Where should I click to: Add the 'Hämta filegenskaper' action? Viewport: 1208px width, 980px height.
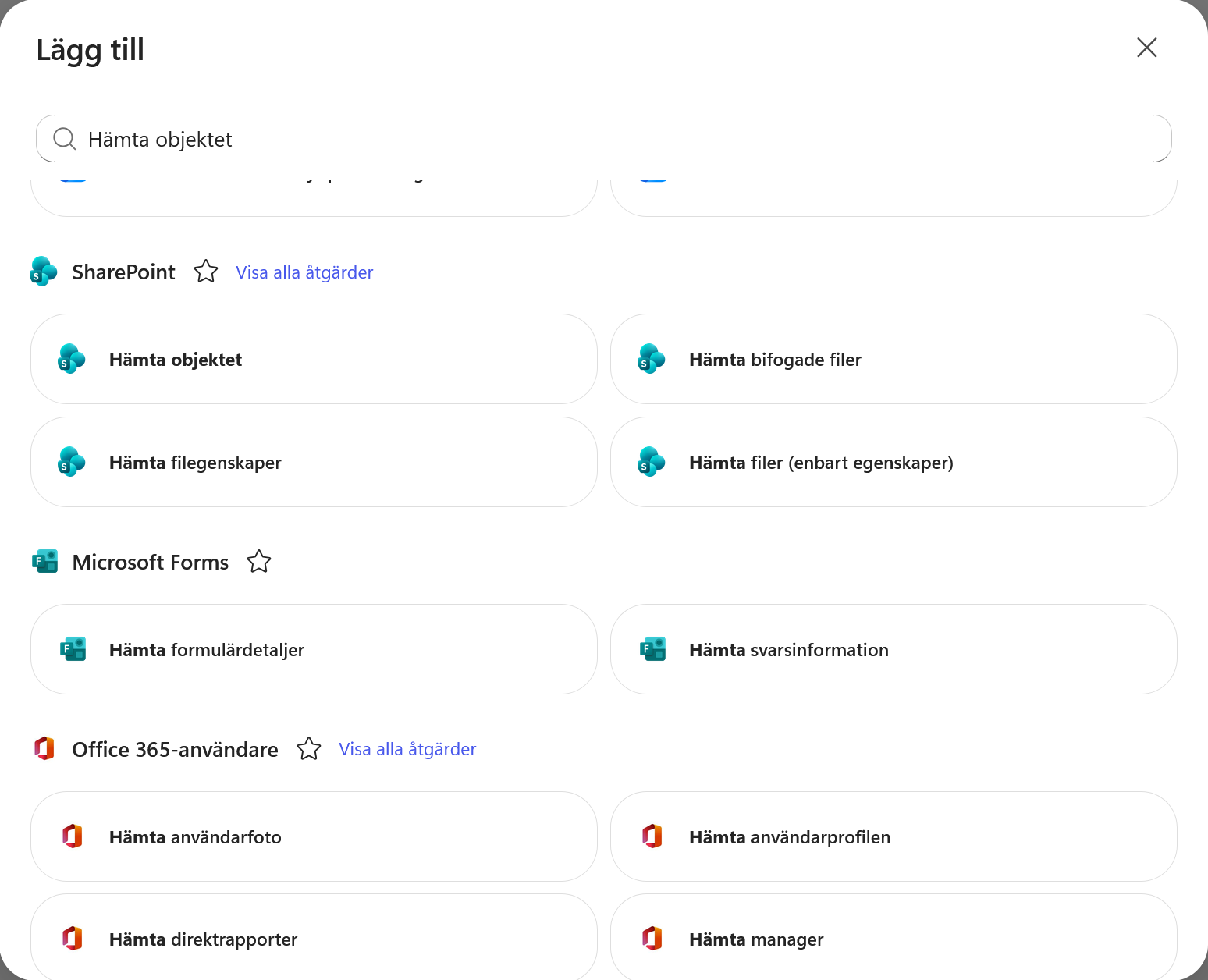tap(314, 462)
